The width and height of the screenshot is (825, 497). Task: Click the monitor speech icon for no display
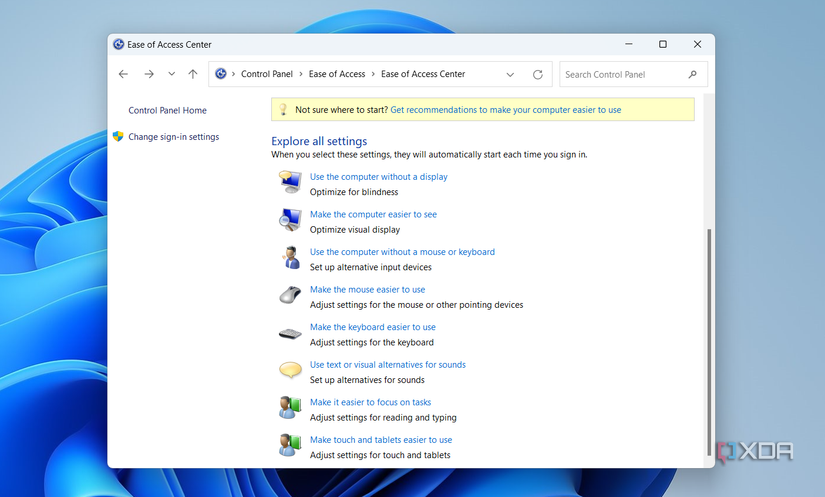[290, 182]
